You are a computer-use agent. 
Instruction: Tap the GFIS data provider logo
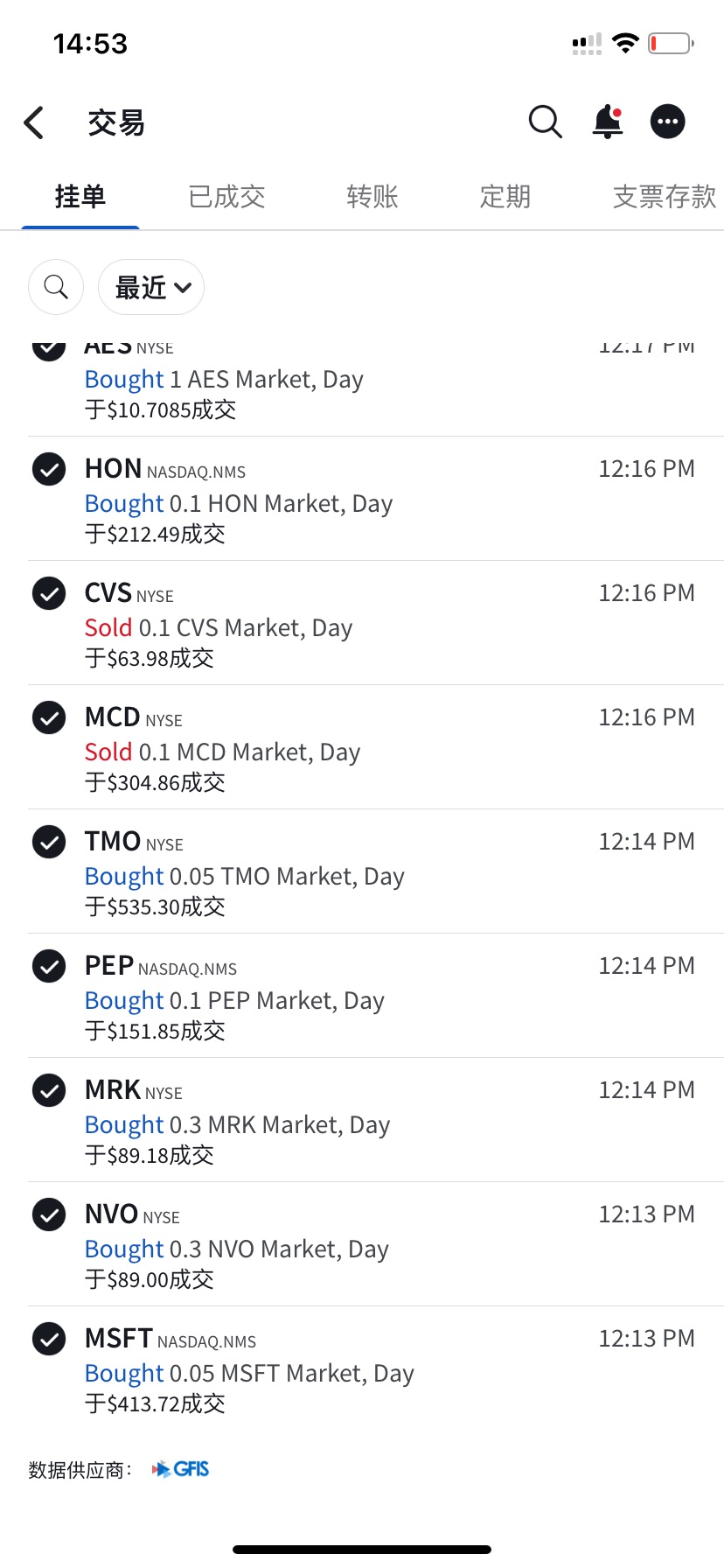(x=181, y=1469)
